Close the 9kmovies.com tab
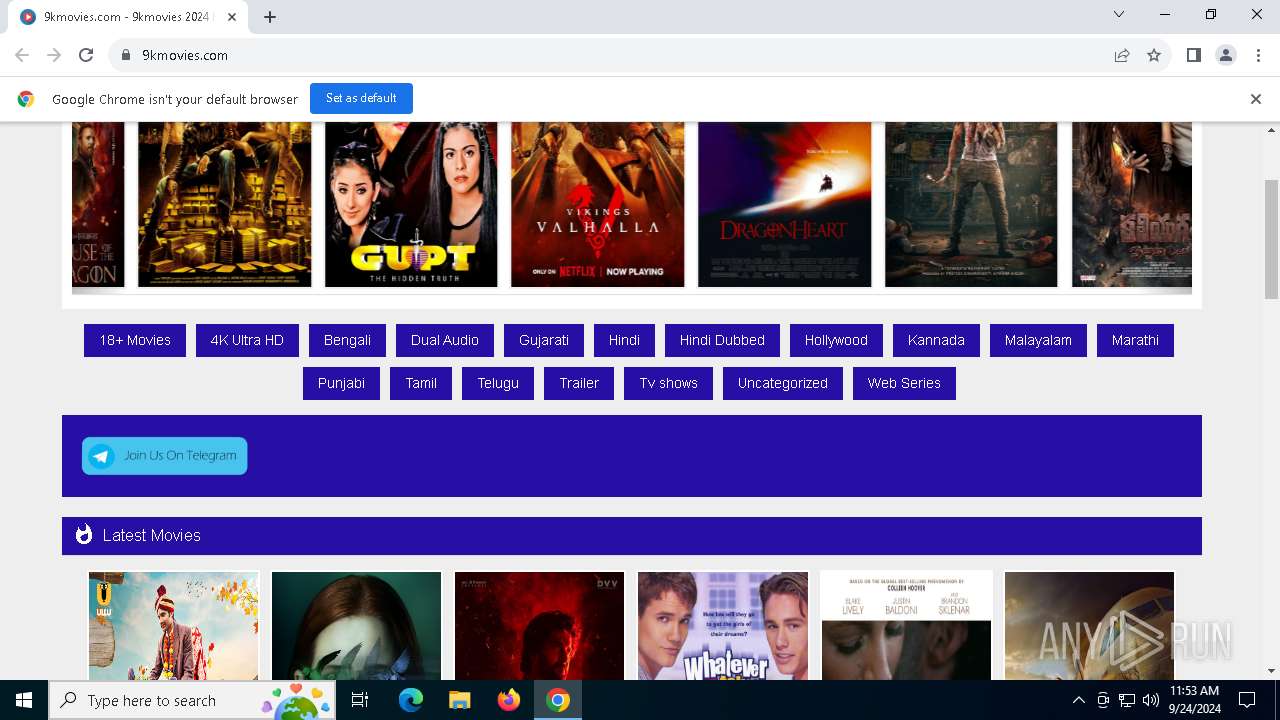1280x720 pixels. [233, 17]
